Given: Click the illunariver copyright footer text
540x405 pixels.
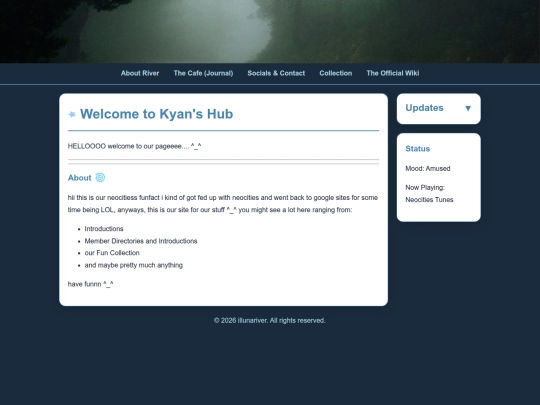Looking at the screenshot, I should pyautogui.click(x=270, y=320).
